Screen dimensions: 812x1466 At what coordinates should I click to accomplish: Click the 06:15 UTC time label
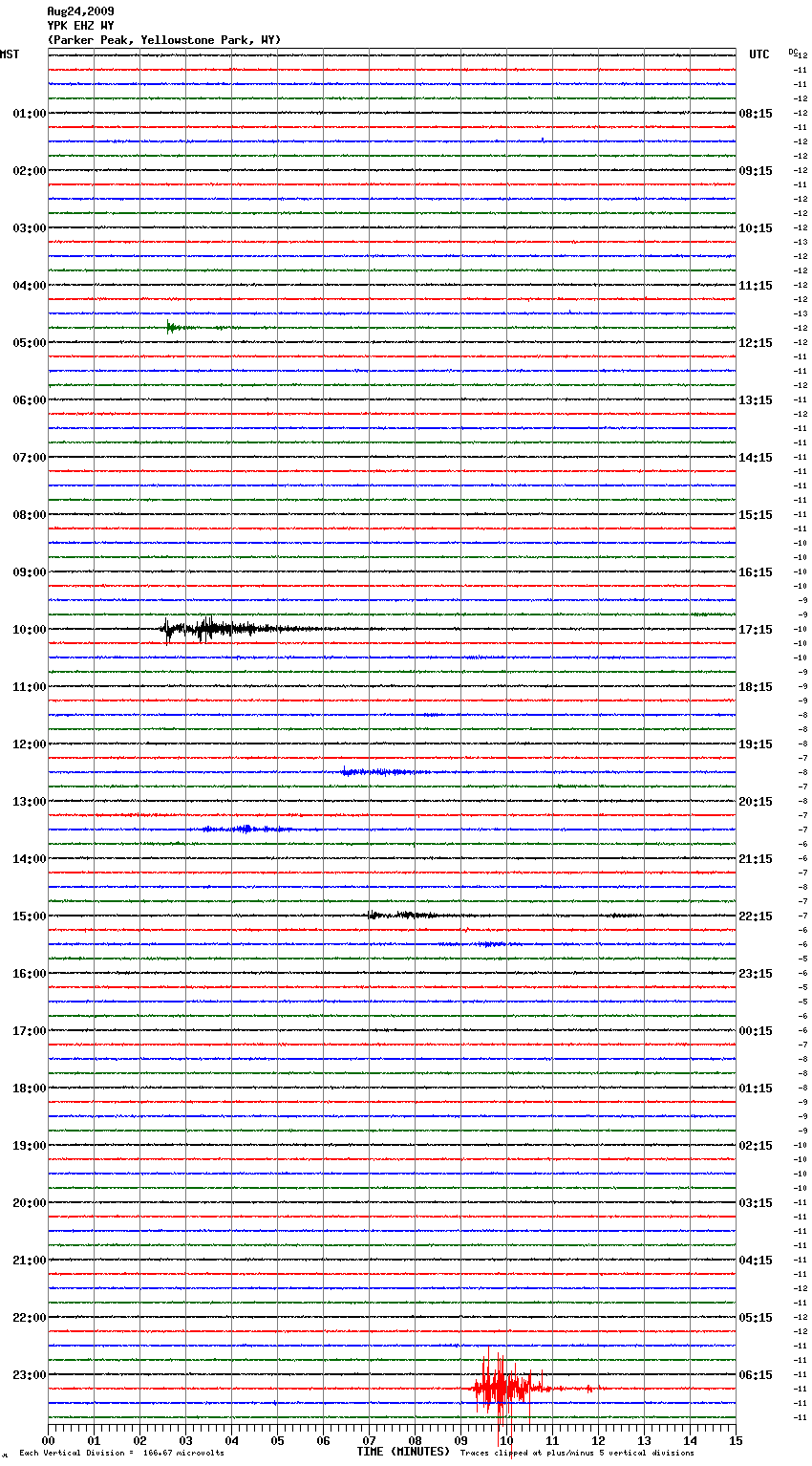pos(756,1375)
